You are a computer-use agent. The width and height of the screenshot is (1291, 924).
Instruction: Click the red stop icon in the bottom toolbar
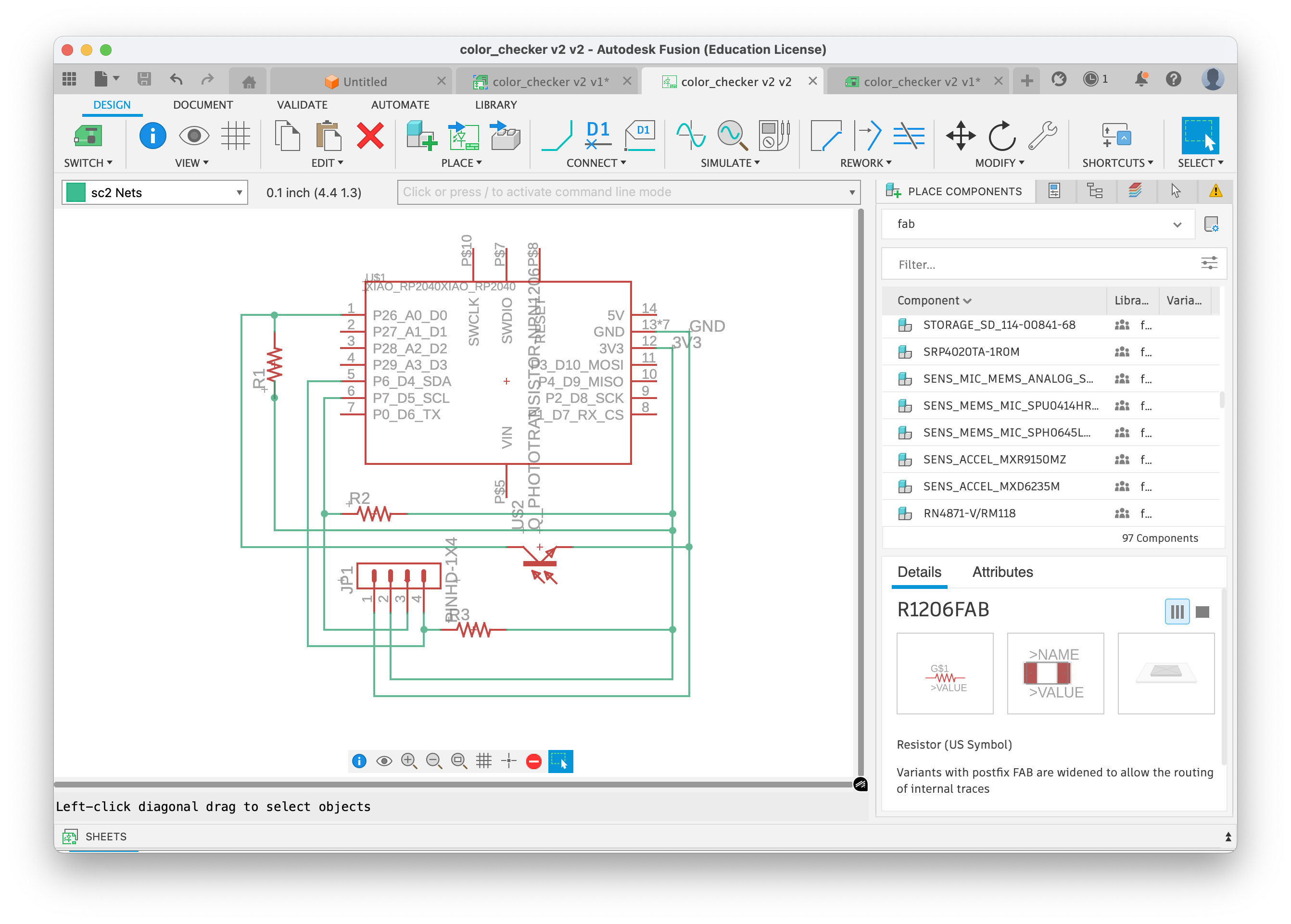[x=533, y=762]
